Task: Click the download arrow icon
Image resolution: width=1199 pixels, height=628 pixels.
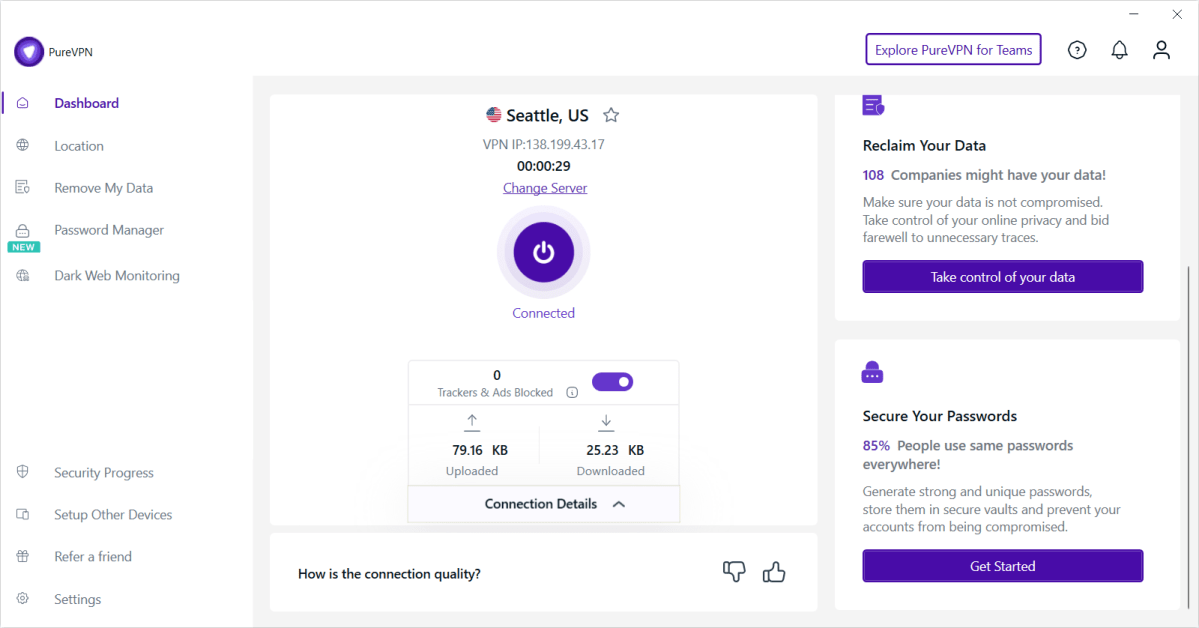Action: pos(606,422)
